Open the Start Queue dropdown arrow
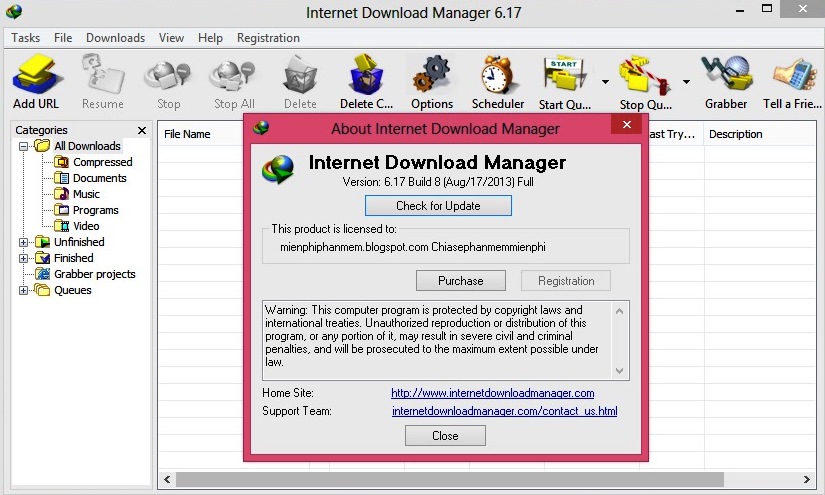 pos(605,82)
